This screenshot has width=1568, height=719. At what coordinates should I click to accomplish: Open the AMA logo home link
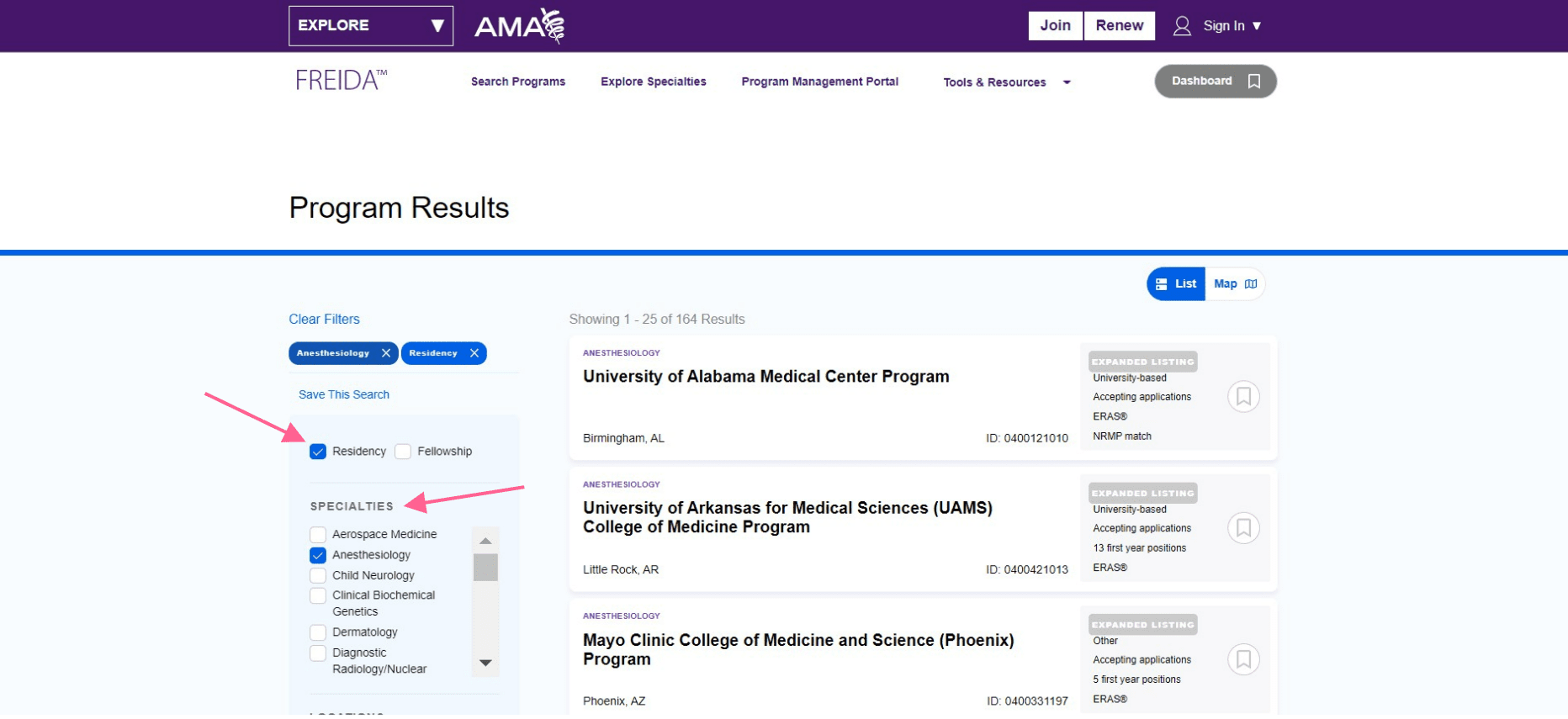519,26
